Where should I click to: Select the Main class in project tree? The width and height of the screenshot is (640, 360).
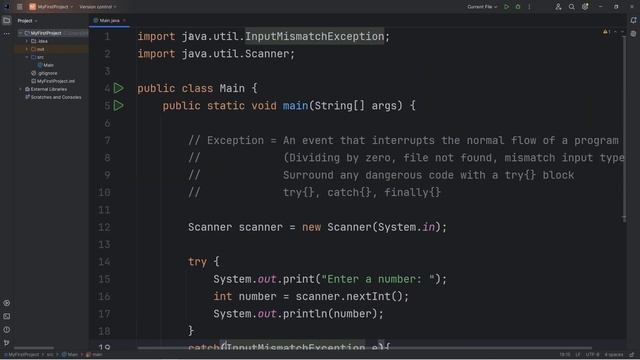click(46, 65)
